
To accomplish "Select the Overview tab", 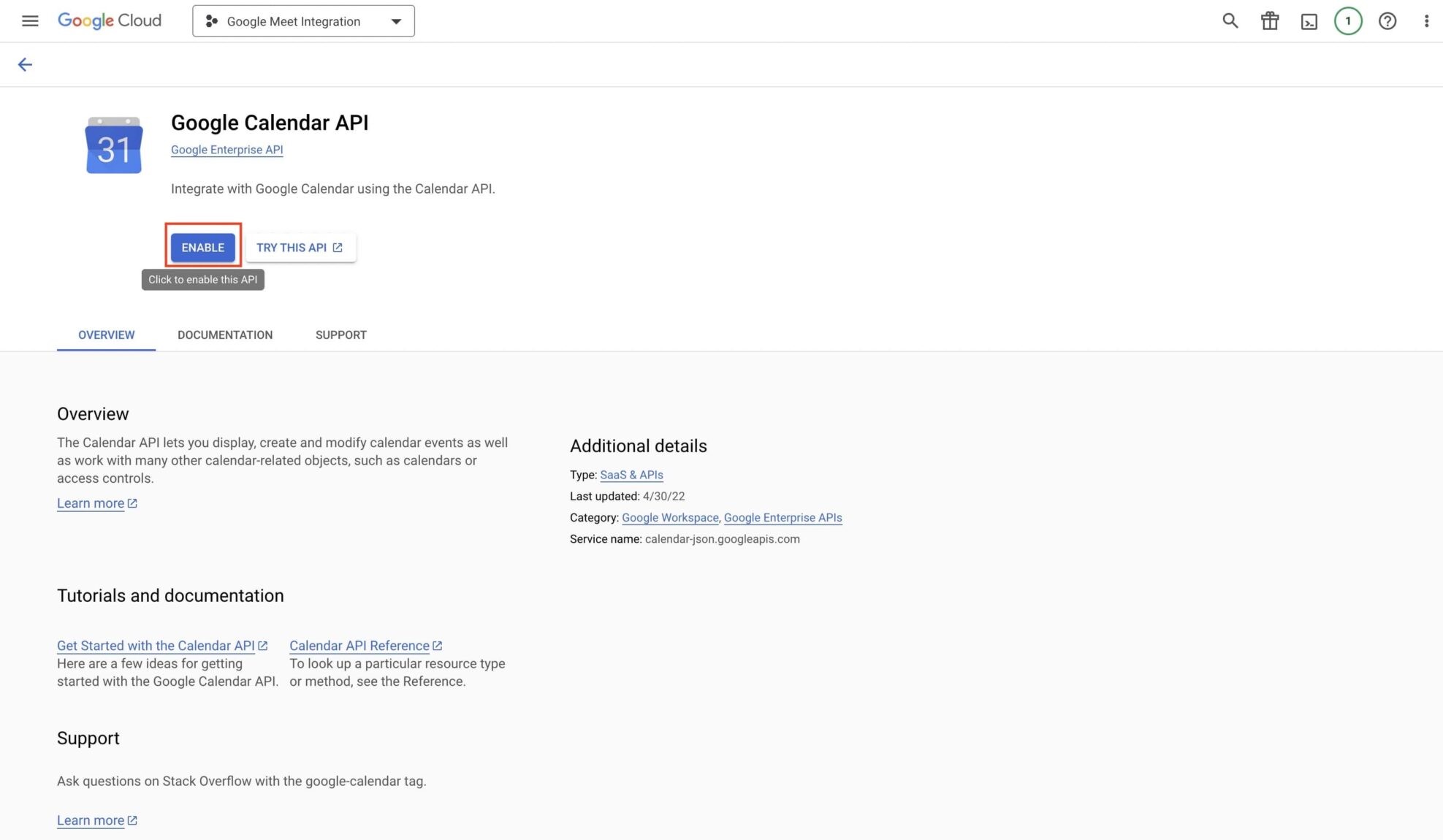I will tap(106, 335).
